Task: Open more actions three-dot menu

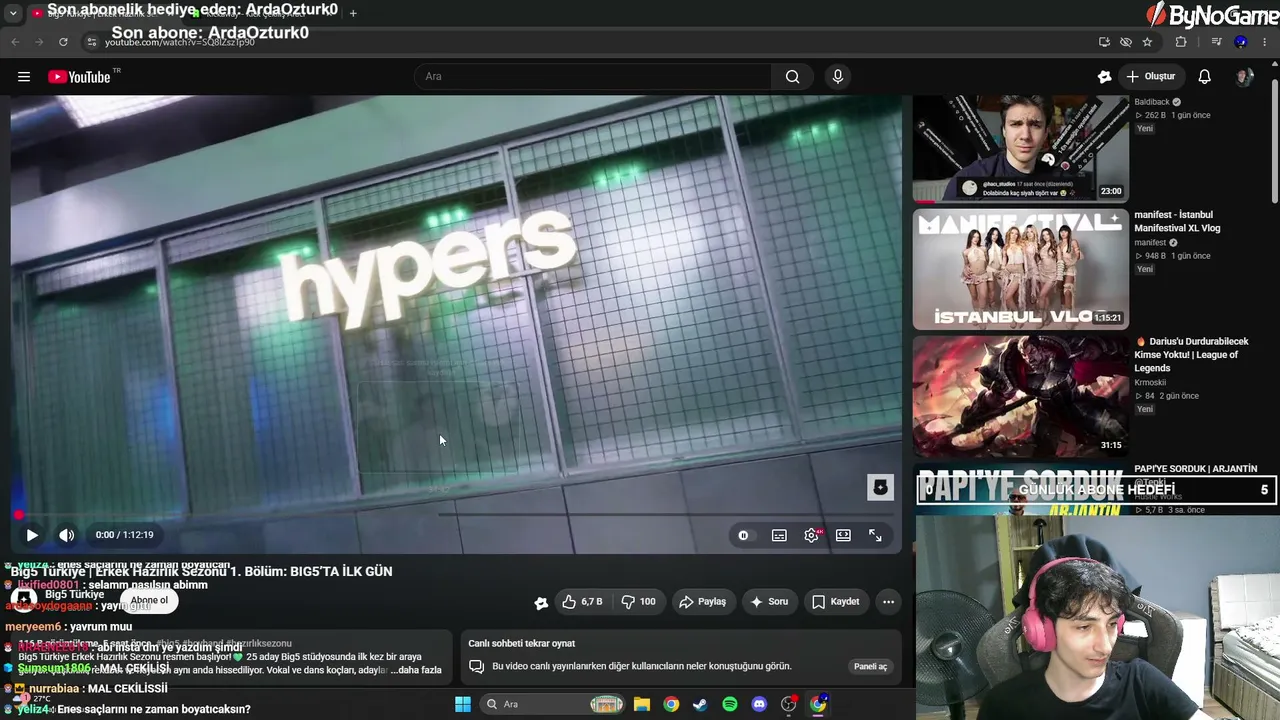Action: tap(888, 602)
